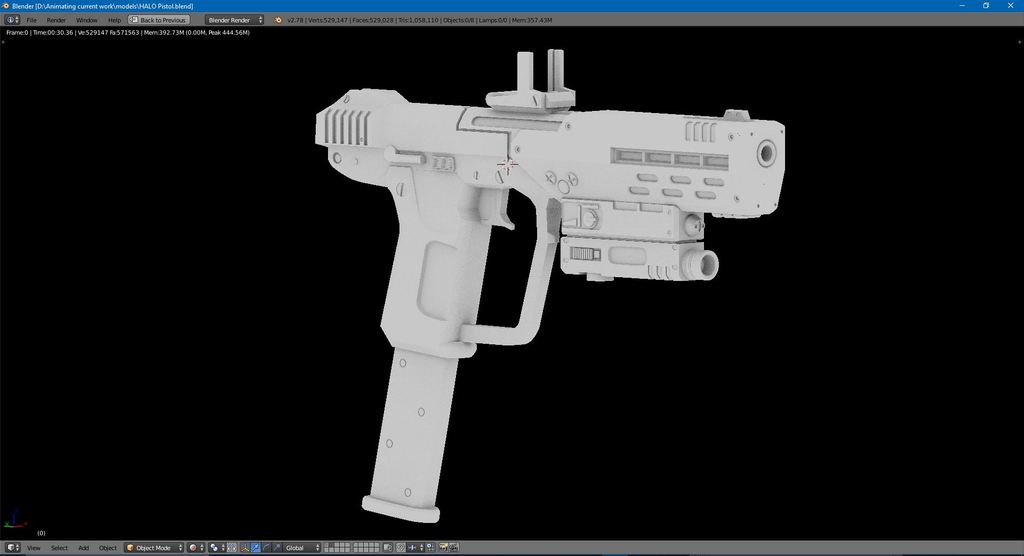Click the render Time:00:30.36 text
Viewport: 1024px width, 556px height.
point(53,32)
